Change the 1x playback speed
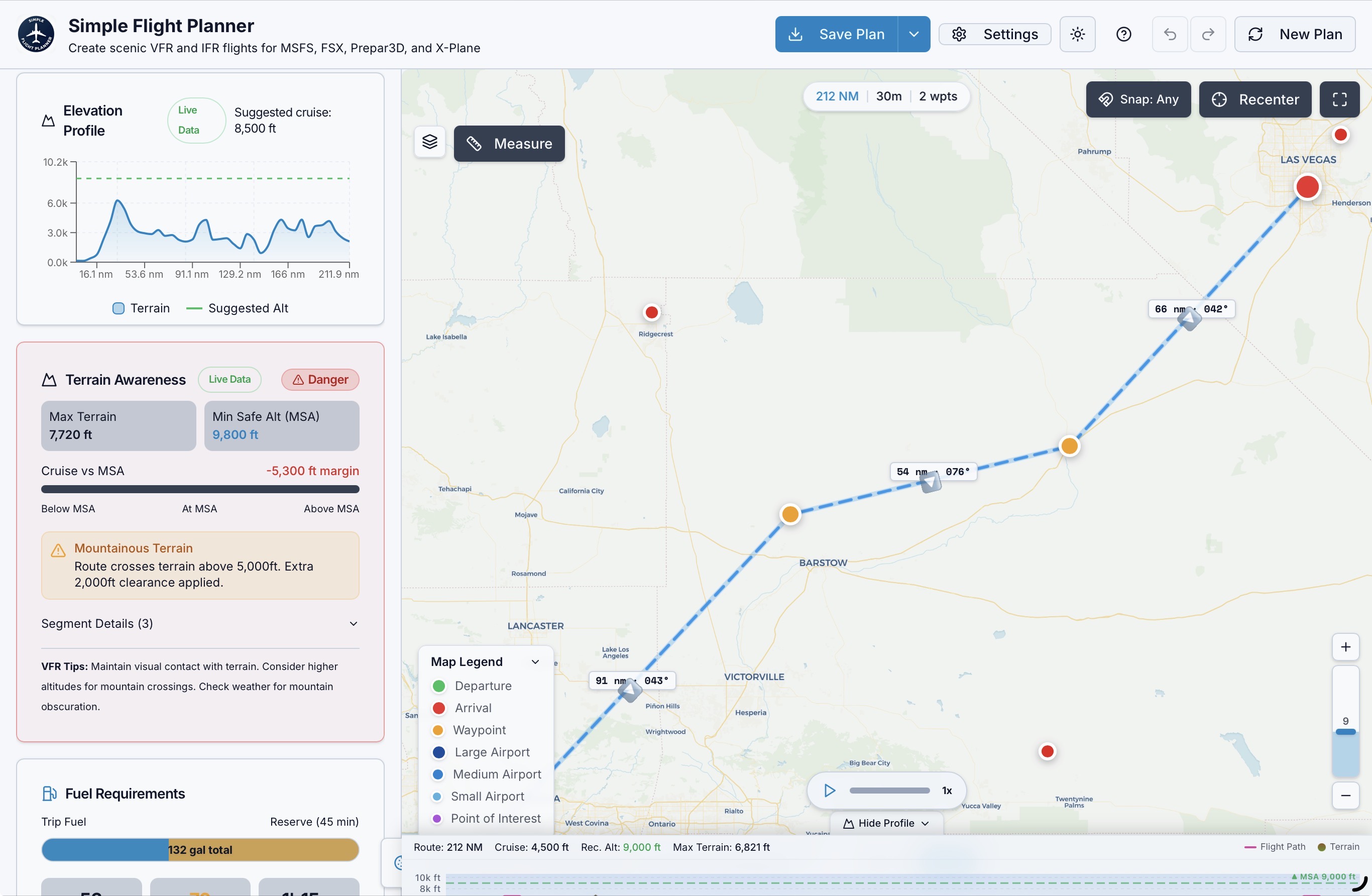1372x896 pixels. pos(947,791)
